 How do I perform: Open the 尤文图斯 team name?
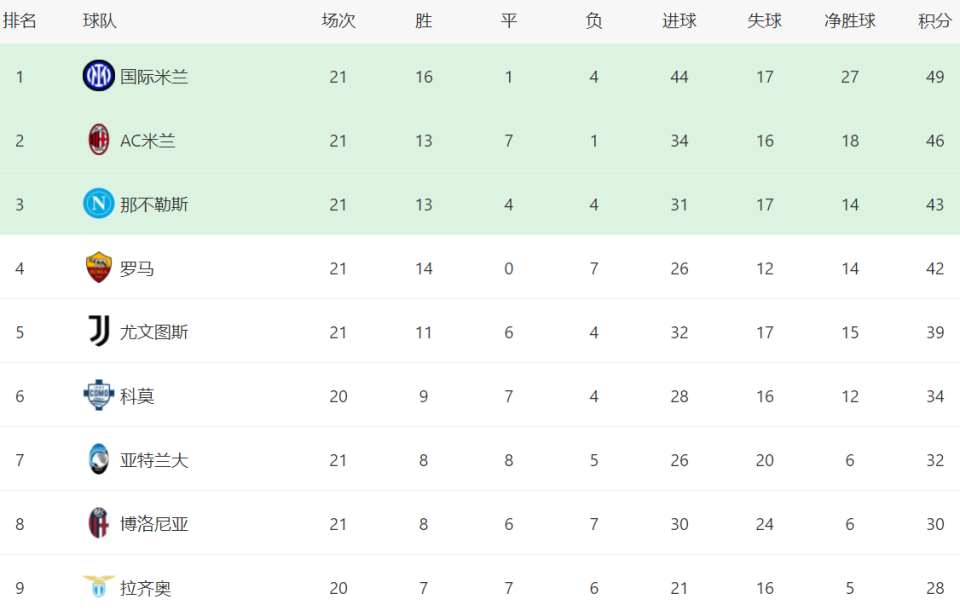154,333
